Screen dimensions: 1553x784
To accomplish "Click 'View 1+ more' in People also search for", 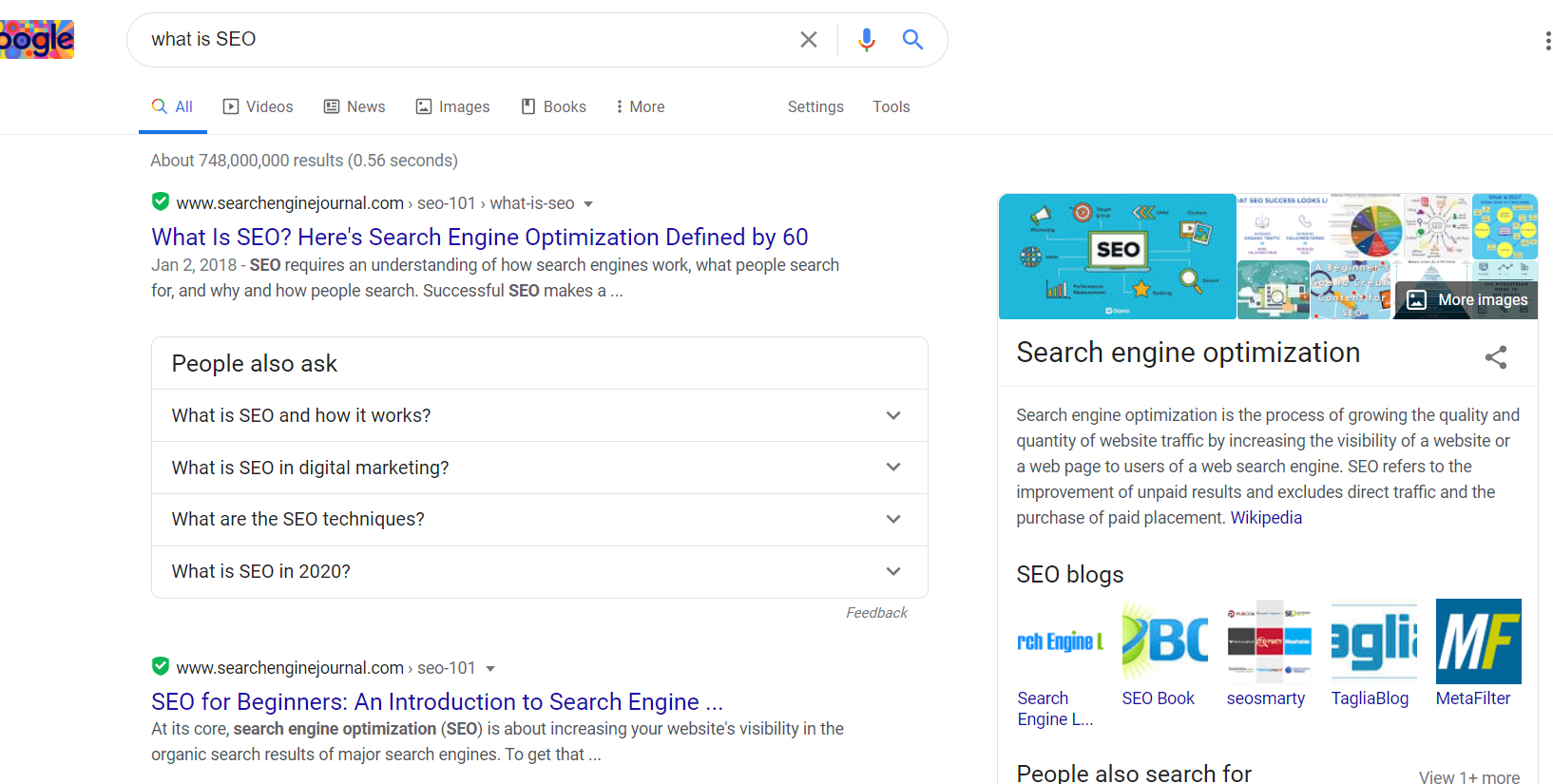I will 1468,777.
